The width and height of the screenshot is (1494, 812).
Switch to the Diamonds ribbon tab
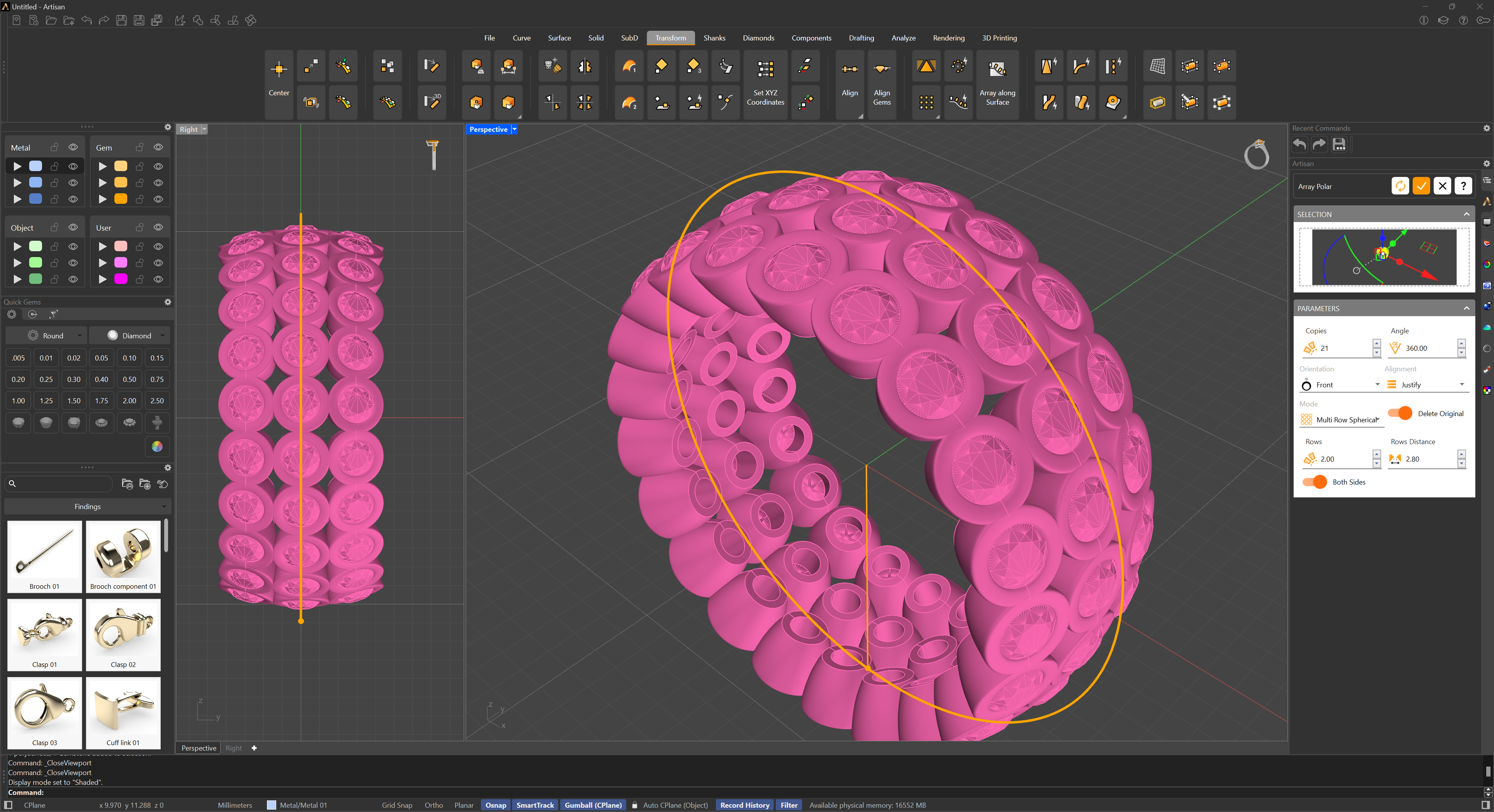(x=758, y=38)
